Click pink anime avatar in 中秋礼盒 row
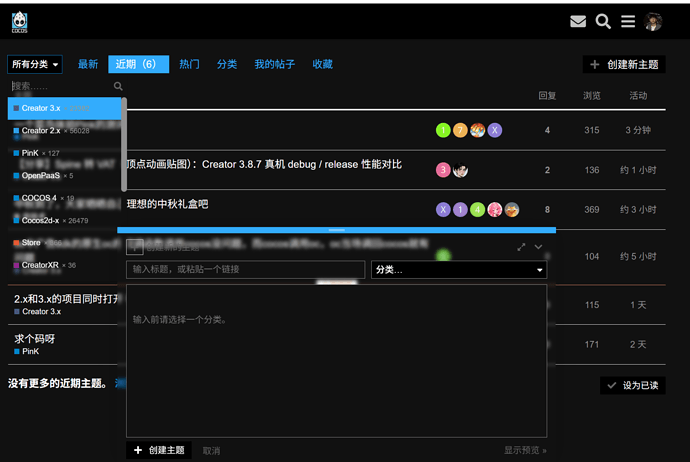Viewport: 690px width, 462px height. point(495,209)
